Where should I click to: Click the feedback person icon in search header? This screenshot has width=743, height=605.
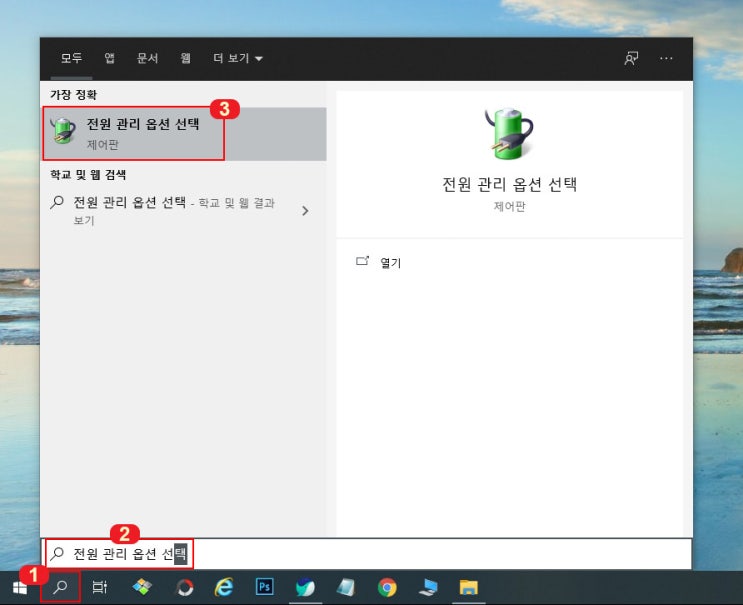point(631,58)
